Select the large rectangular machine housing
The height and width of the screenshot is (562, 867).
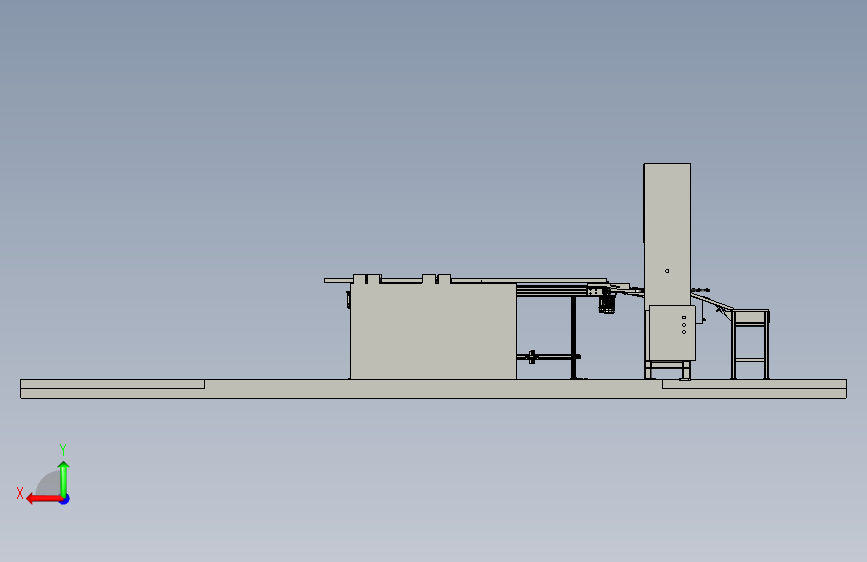(x=433, y=331)
